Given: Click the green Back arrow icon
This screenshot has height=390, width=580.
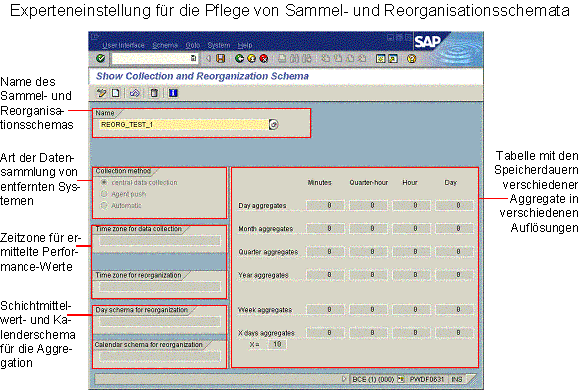Looking at the screenshot, I should point(239,58).
